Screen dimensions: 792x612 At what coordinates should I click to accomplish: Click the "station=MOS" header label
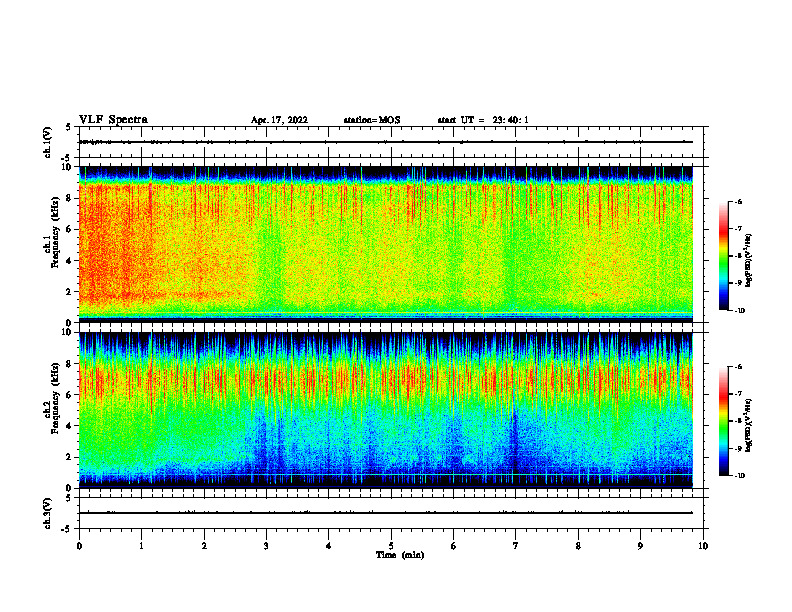tap(372, 120)
